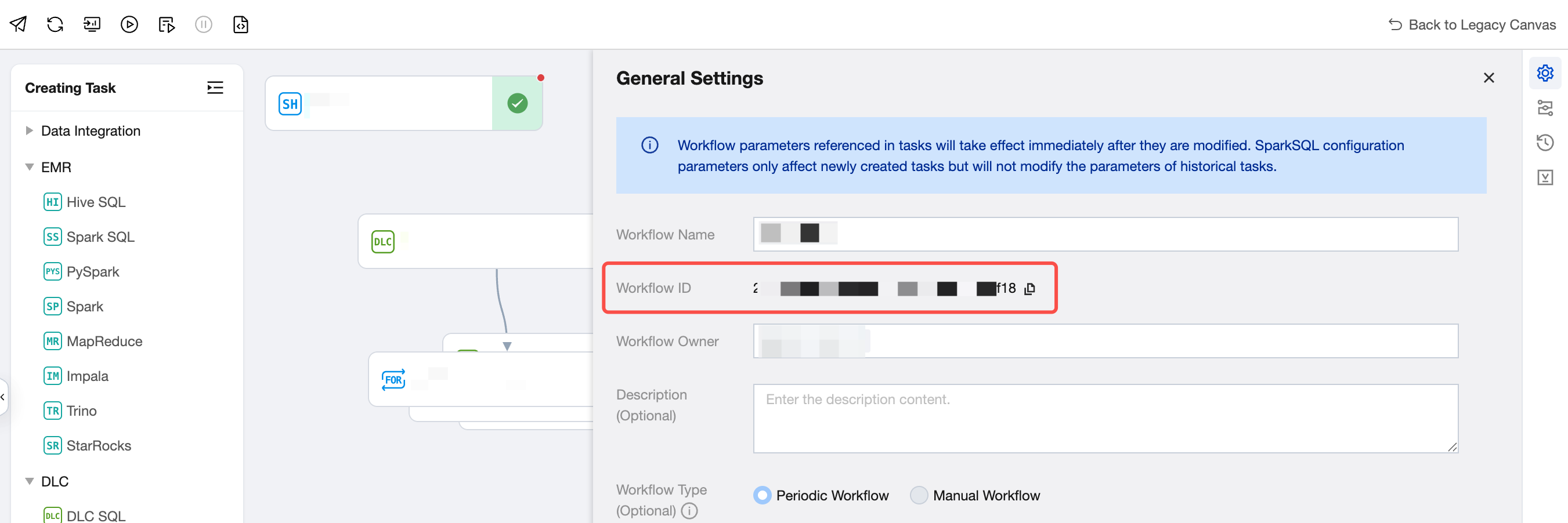Select Periodic Workflow radio button
This screenshot has height=523, width=1568.
click(761, 495)
